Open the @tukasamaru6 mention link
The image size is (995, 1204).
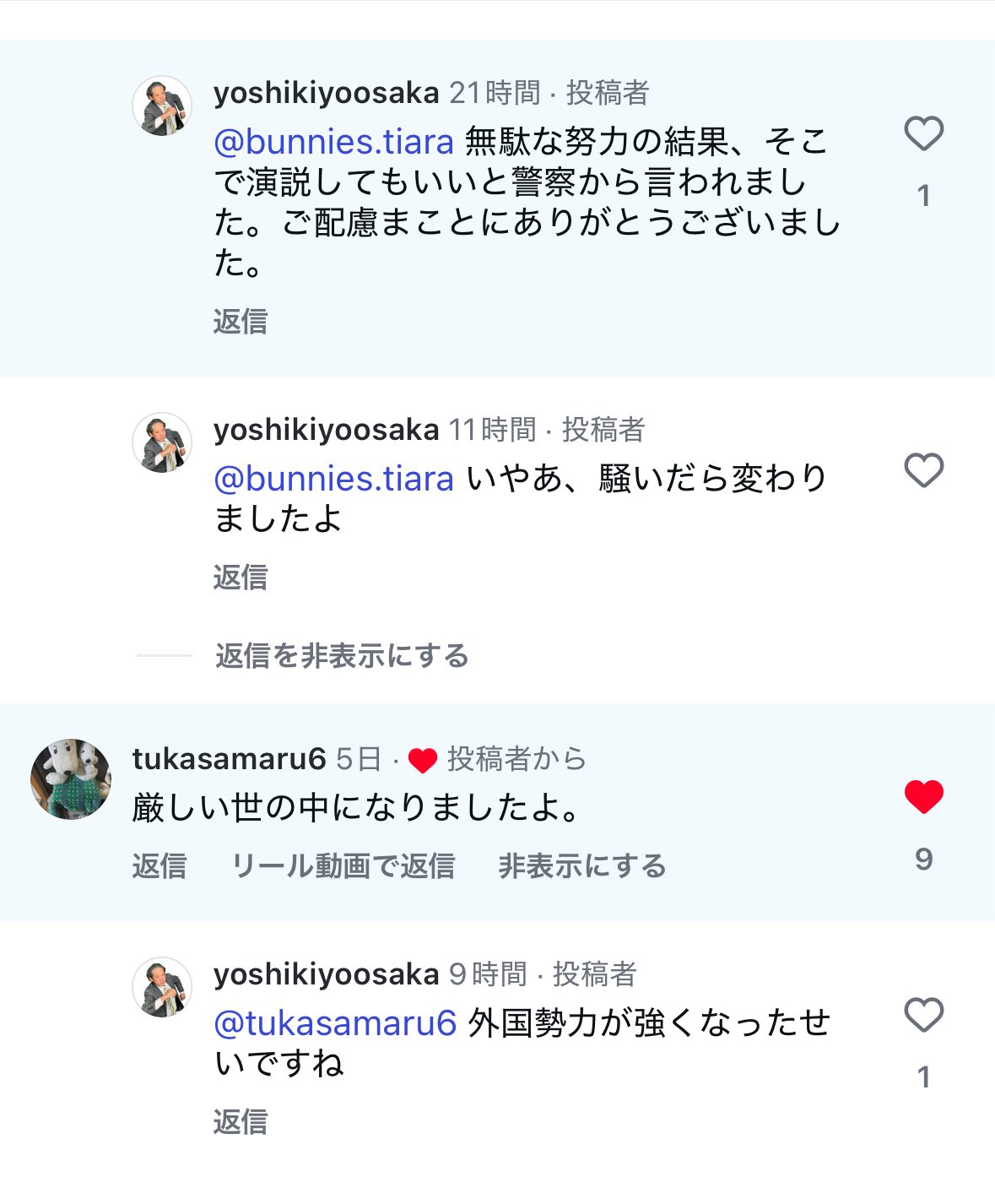coord(335,1023)
